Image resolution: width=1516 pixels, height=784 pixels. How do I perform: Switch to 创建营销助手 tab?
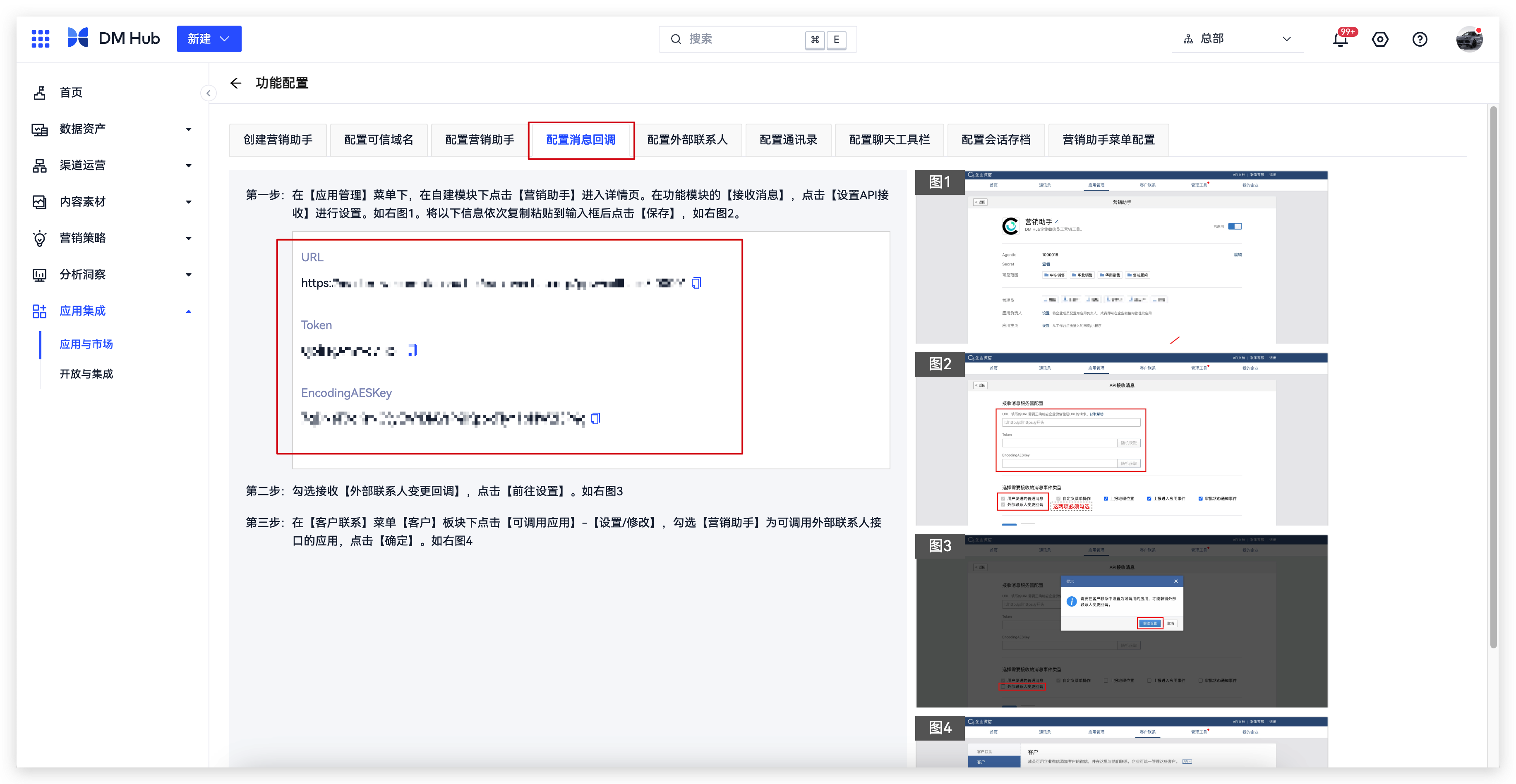[x=278, y=139]
